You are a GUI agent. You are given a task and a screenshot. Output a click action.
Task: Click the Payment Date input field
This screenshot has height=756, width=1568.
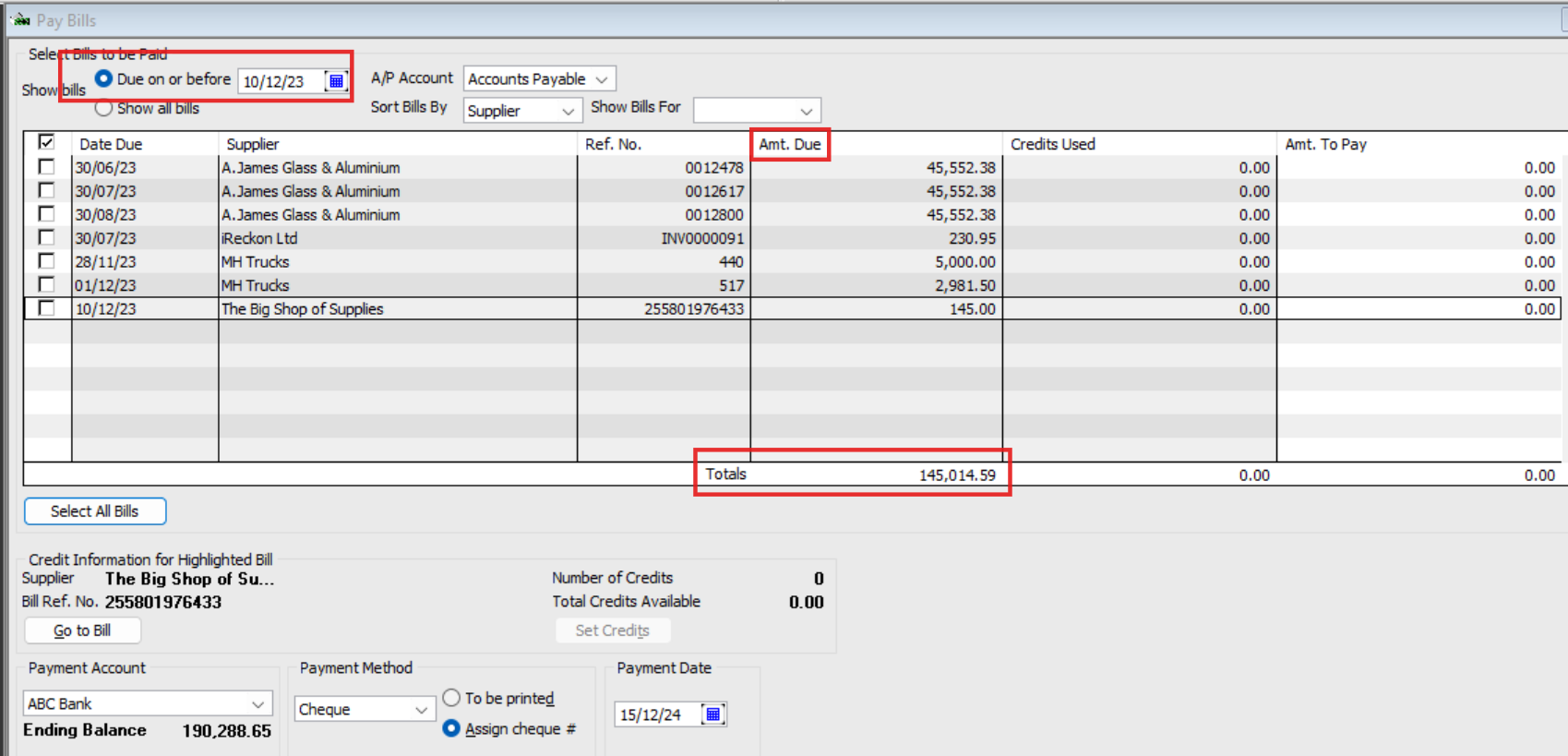click(658, 714)
